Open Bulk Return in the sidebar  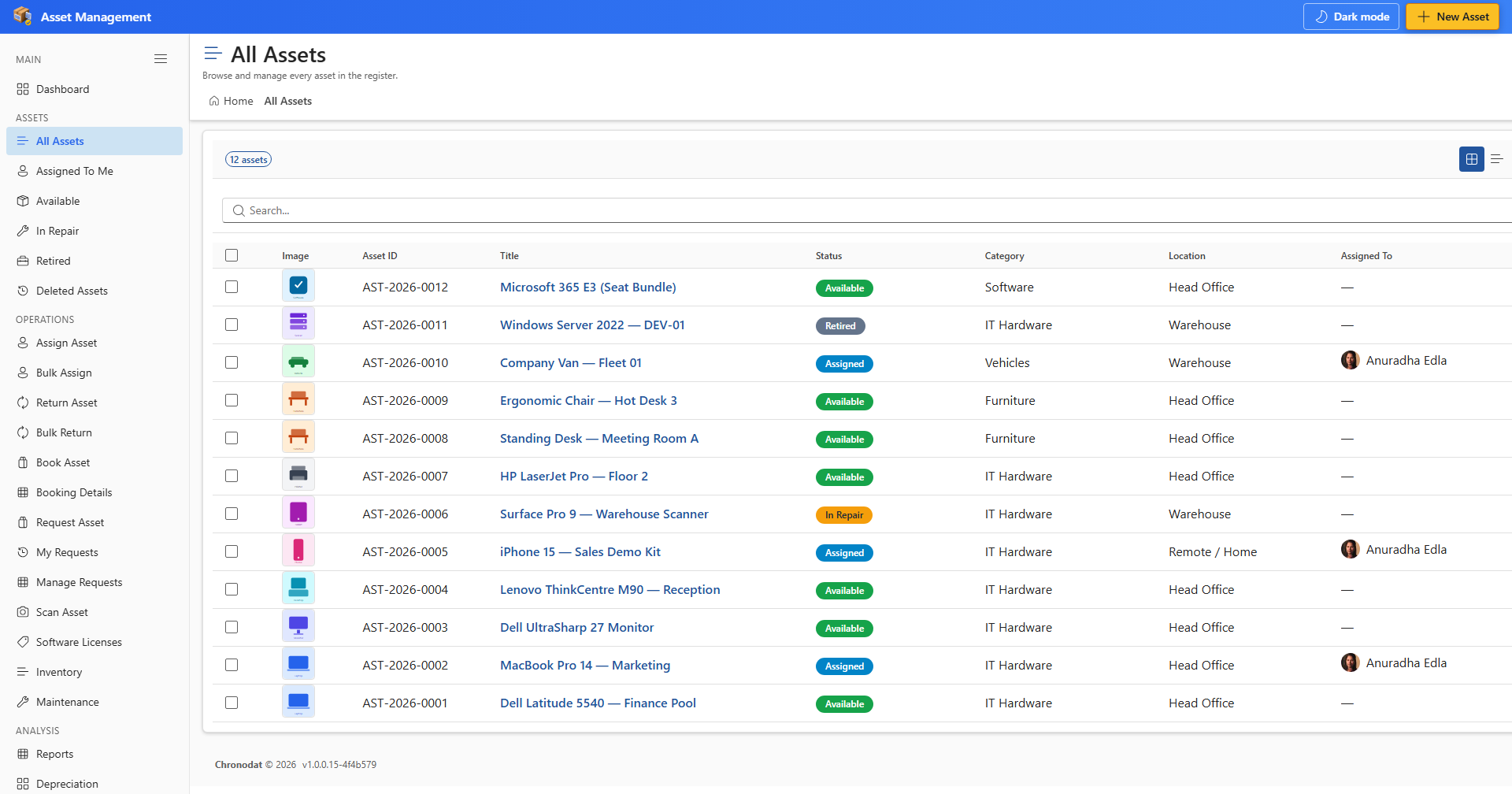(94, 432)
